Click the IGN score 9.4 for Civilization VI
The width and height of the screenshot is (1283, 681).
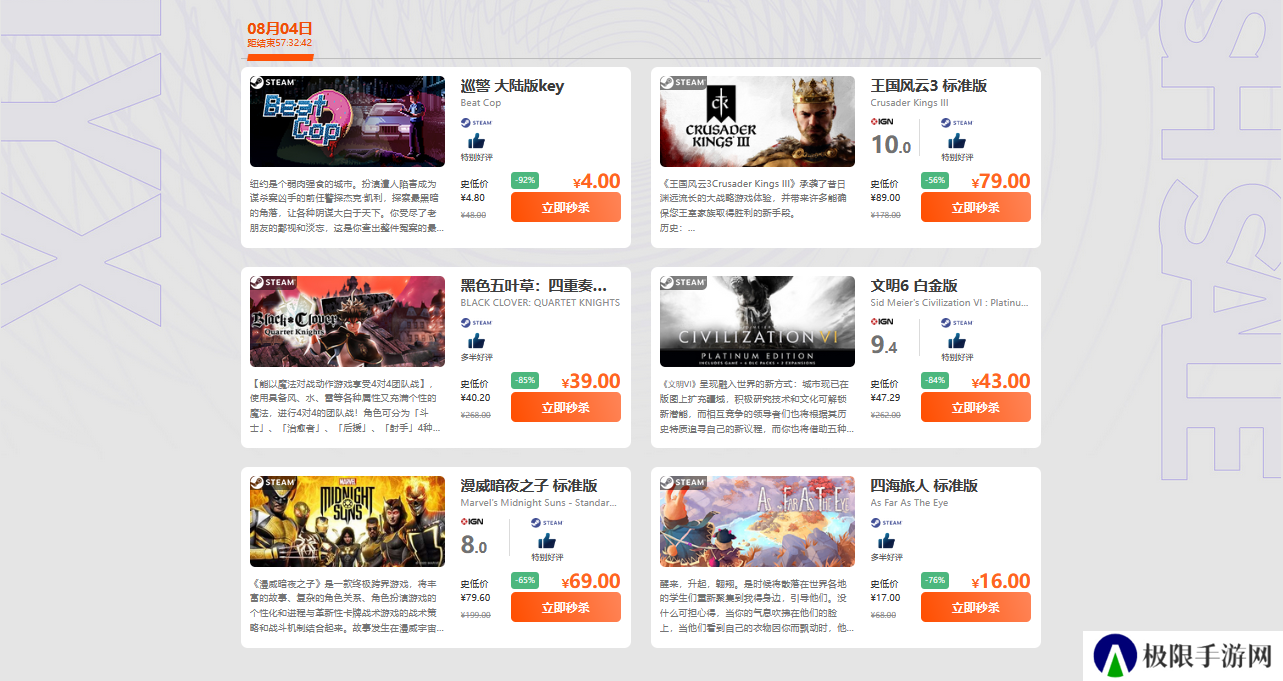(884, 345)
